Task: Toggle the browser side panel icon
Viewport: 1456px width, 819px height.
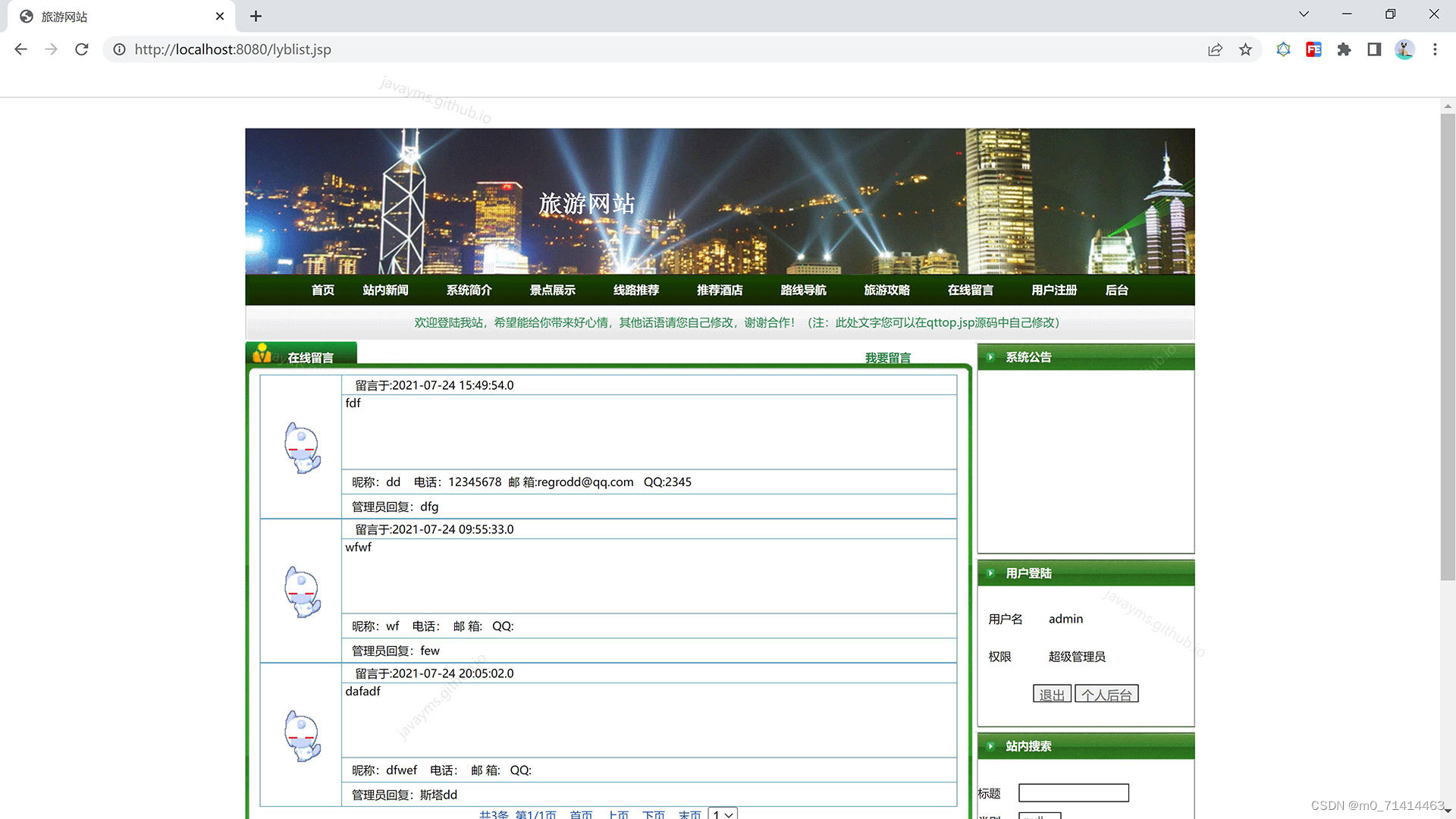Action: [x=1374, y=49]
